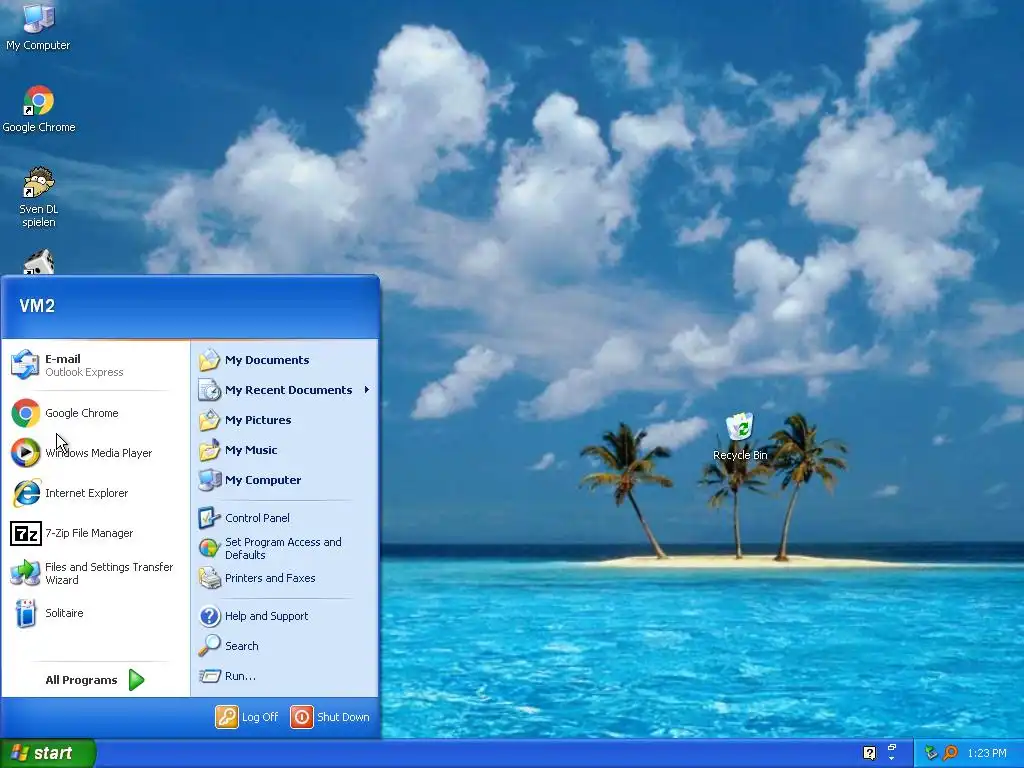Click the question mark taskbar icon

tap(869, 753)
